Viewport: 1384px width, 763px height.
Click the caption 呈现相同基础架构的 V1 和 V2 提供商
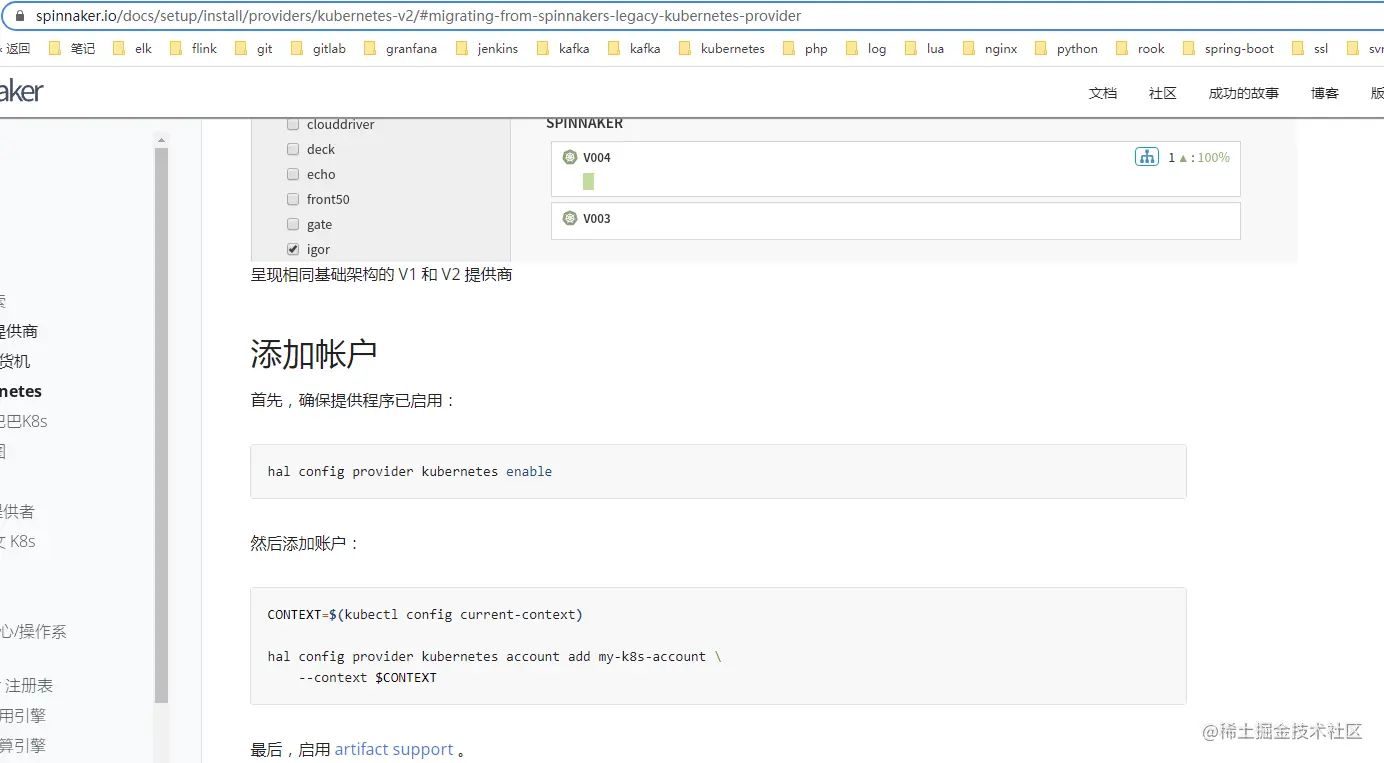(x=381, y=274)
